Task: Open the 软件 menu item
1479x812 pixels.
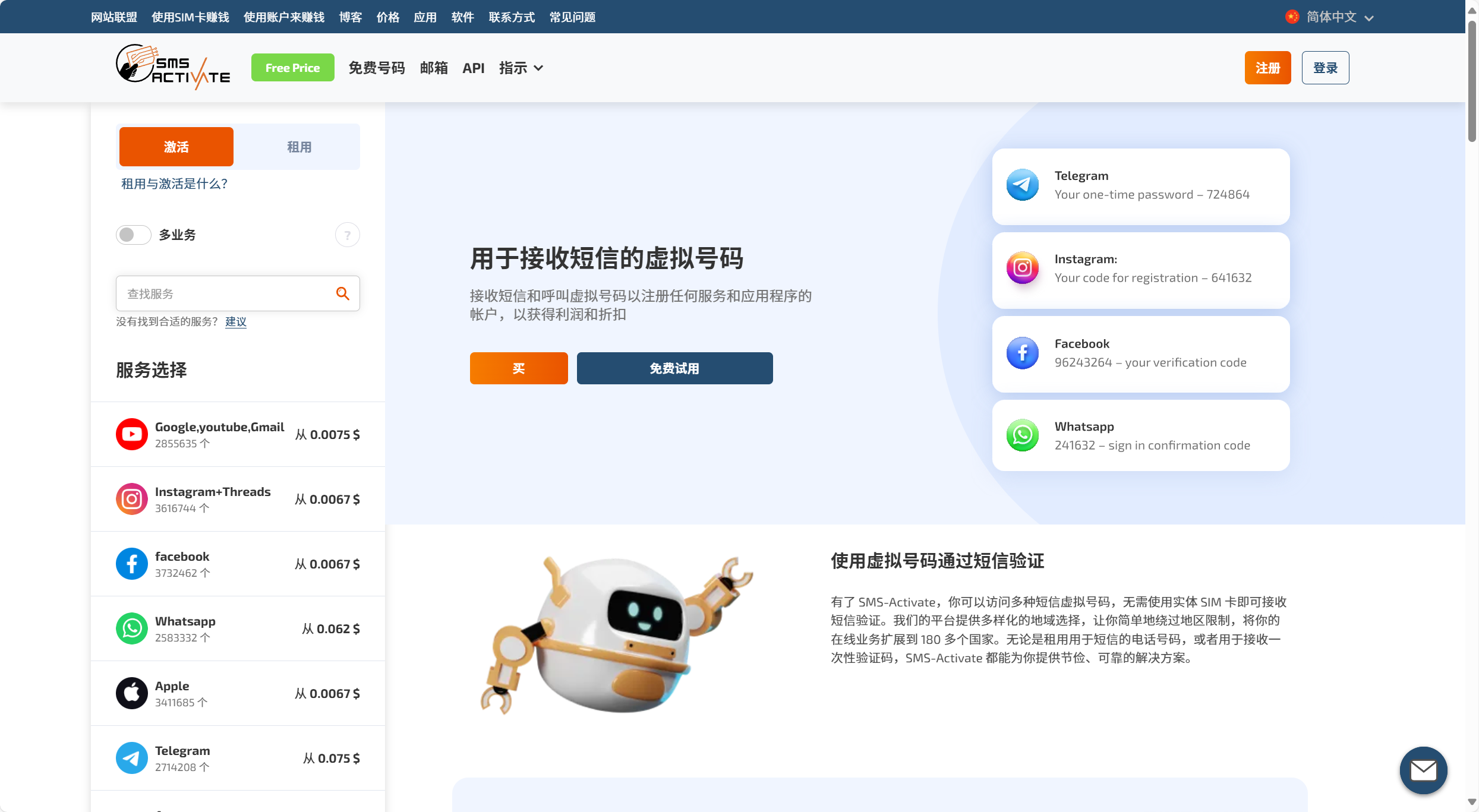Action: click(463, 17)
